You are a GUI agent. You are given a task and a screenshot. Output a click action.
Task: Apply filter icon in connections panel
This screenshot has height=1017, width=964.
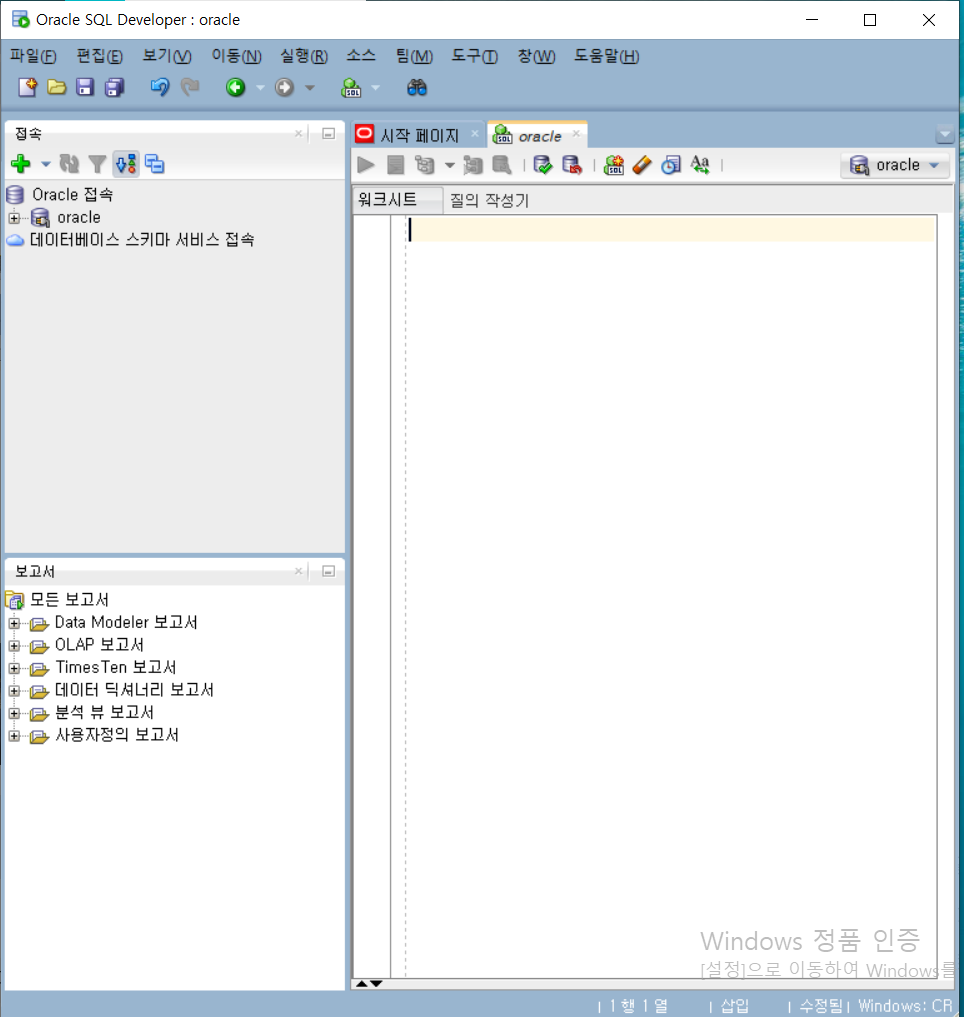(97, 164)
